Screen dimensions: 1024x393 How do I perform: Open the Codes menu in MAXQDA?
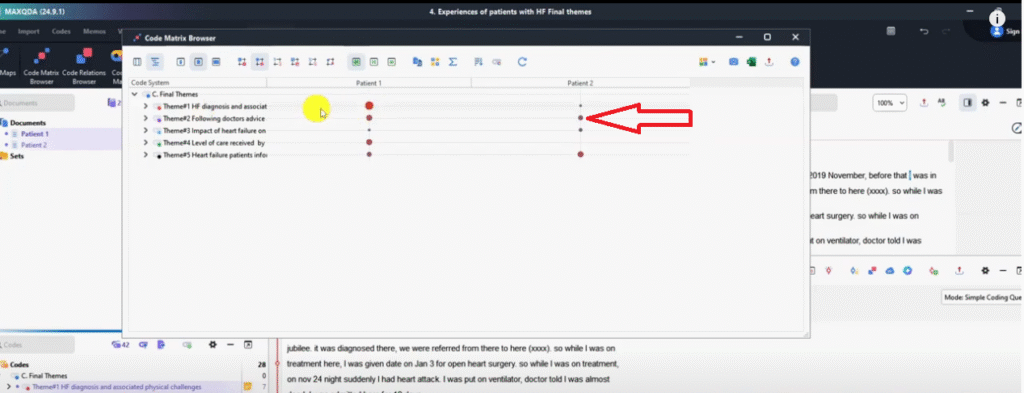(61, 31)
